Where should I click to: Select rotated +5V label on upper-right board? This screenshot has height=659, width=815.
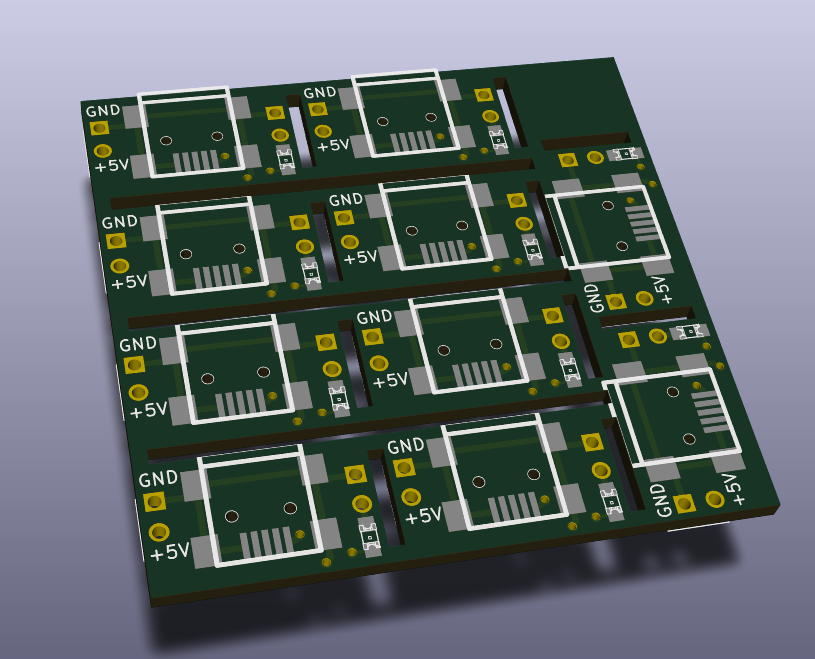point(662,289)
